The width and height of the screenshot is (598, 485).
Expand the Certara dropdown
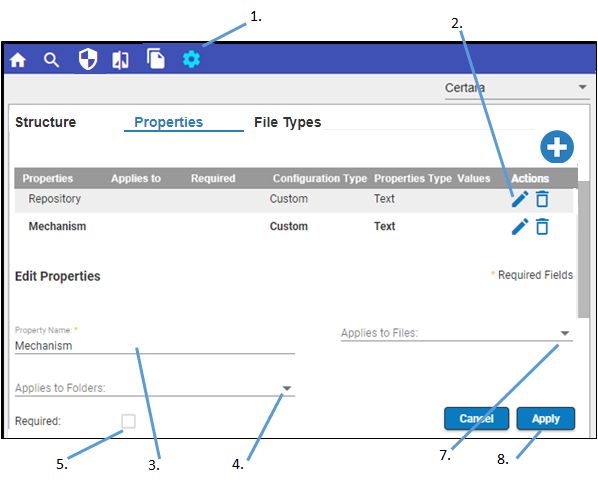pyautogui.click(x=517, y=88)
